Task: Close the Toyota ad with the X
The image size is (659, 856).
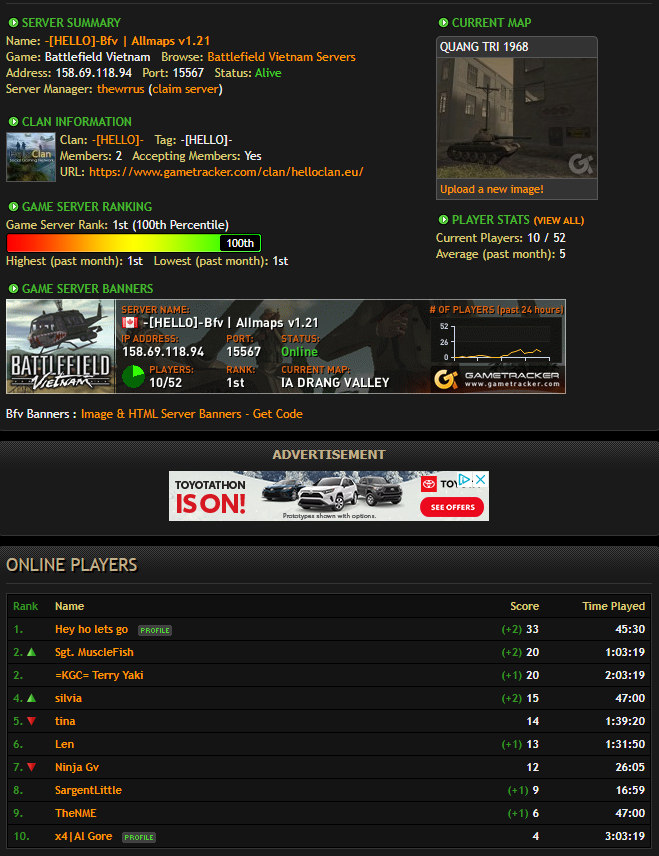Action: coord(480,479)
